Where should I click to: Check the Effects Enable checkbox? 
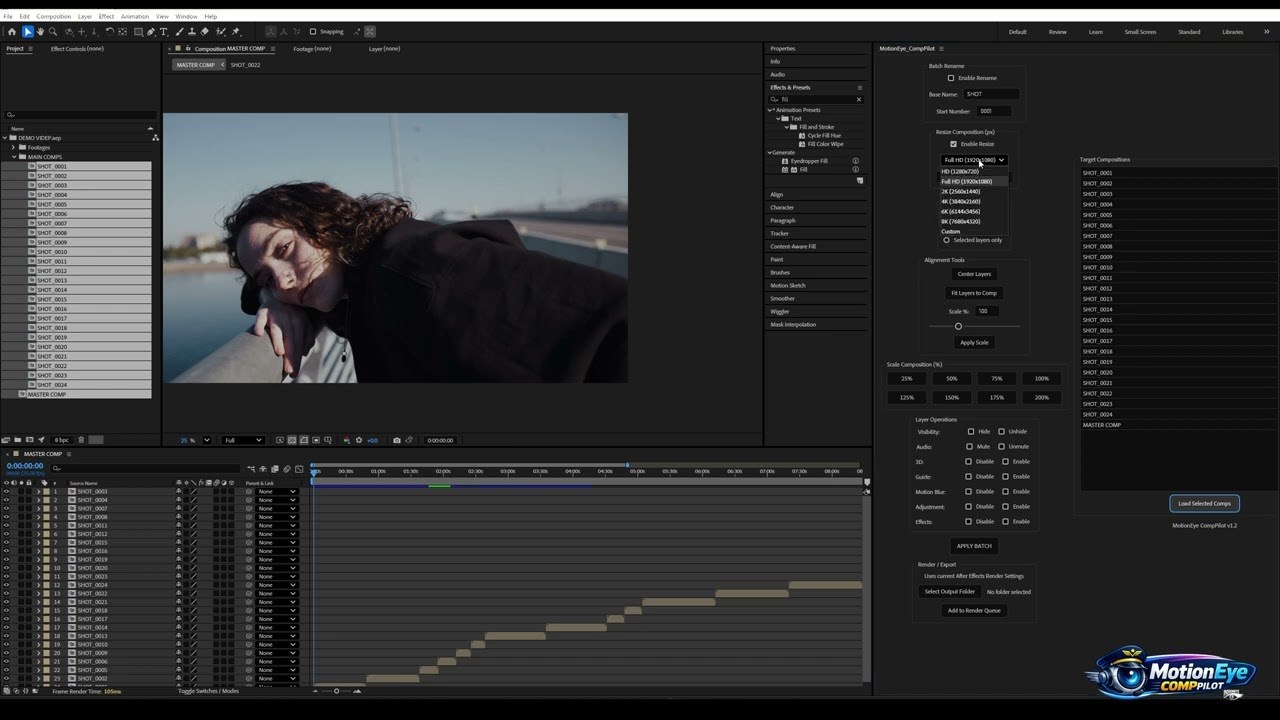pyautogui.click(x=1005, y=521)
